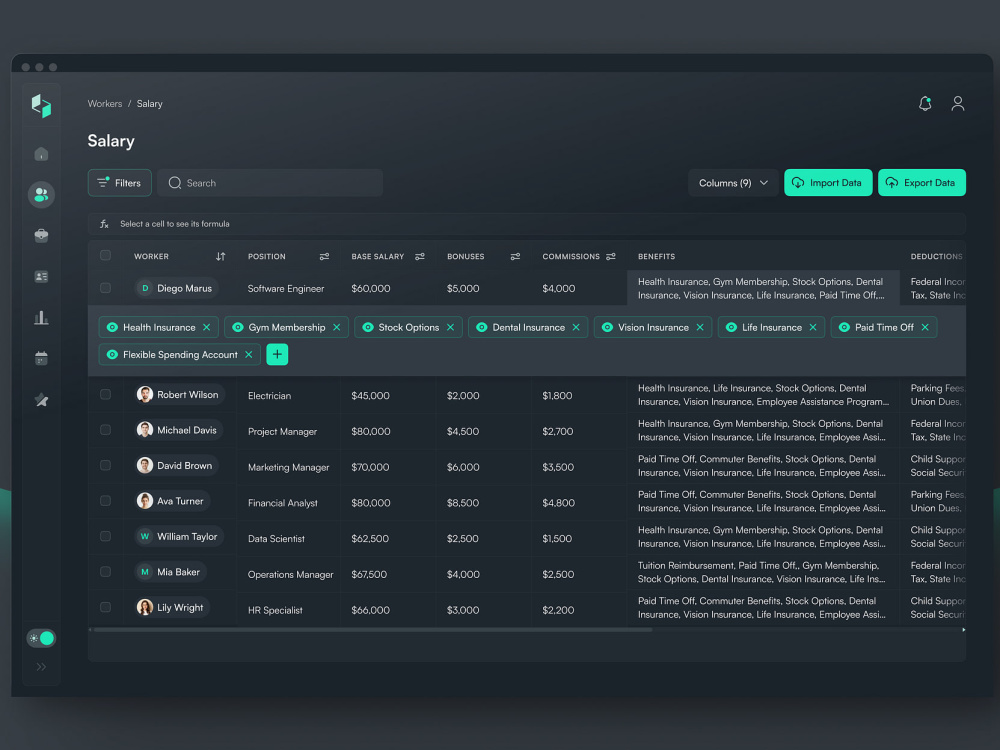Check the William Taylor row checkbox
The height and width of the screenshot is (750, 1000).
click(105, 536)
